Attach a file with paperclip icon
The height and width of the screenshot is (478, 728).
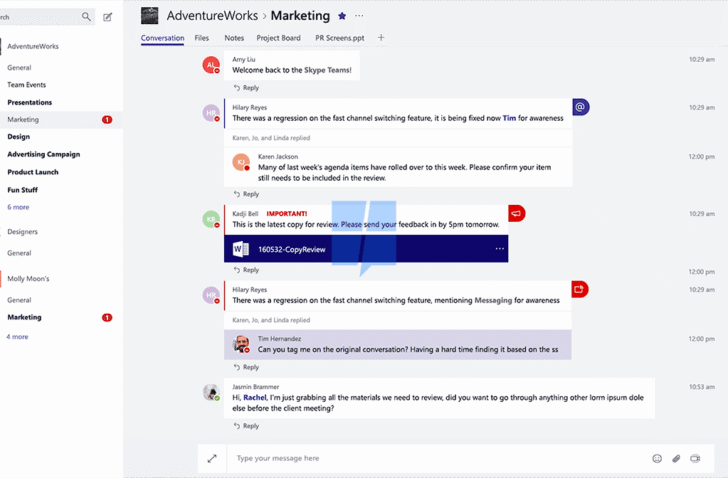[676, 459]
